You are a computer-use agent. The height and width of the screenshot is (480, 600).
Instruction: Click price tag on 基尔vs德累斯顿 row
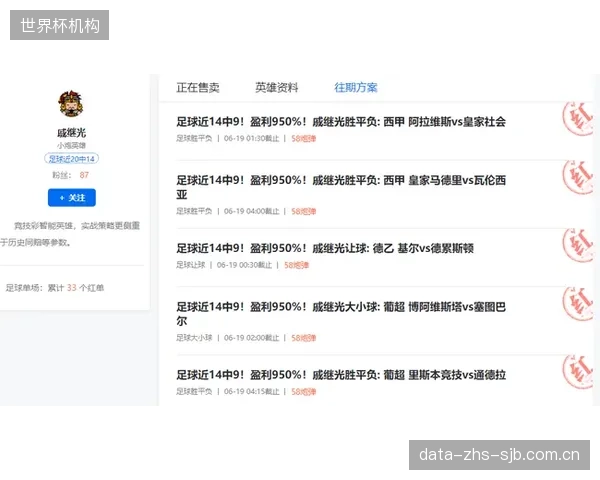coord(296,265)
